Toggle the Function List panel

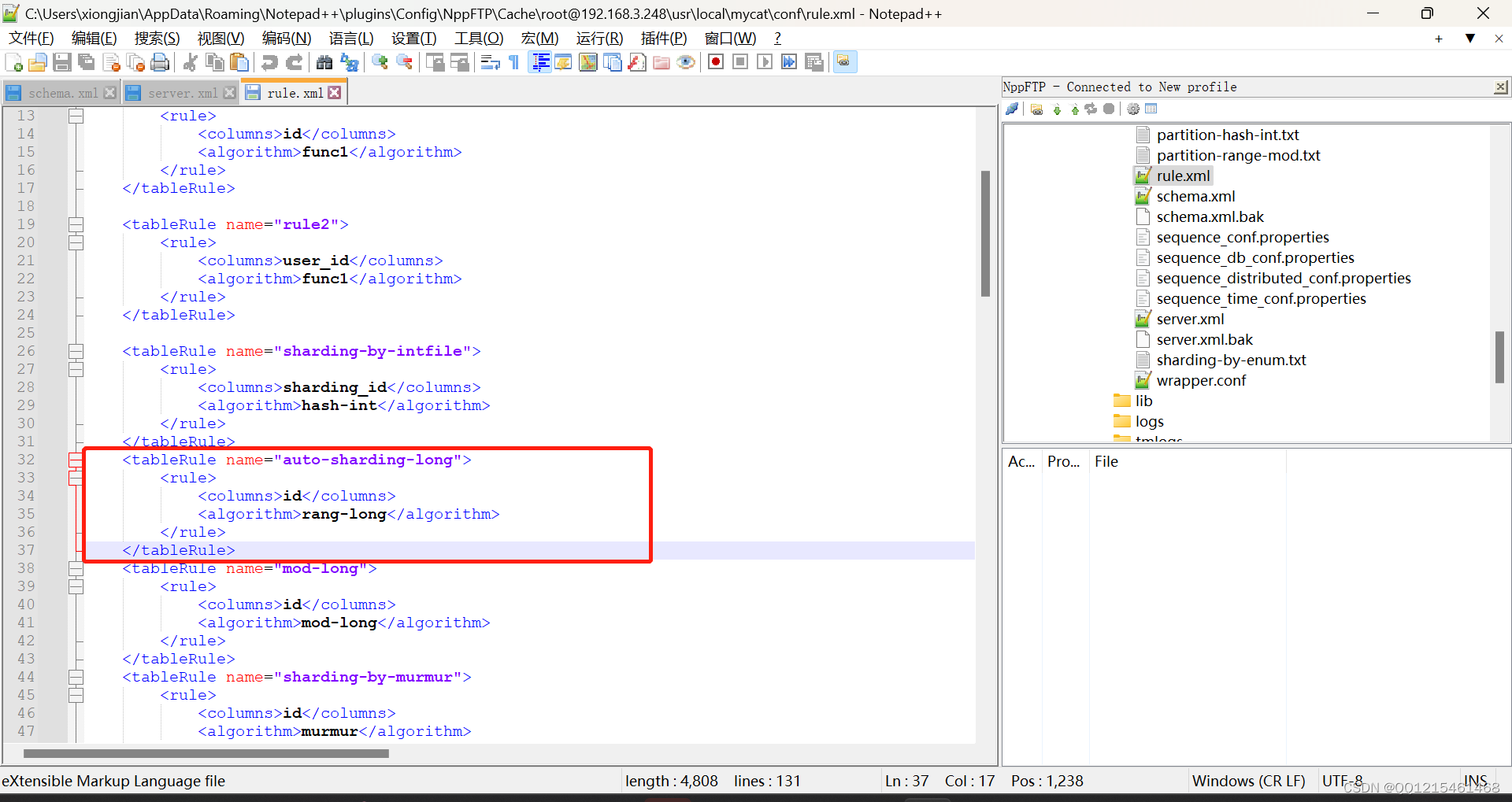(x=636, y=62)
